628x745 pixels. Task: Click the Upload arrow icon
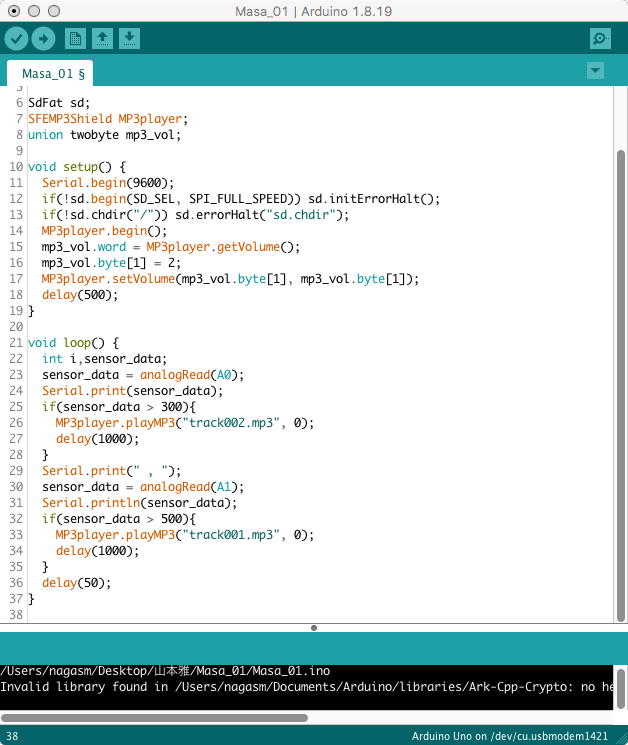[x=43, y=39]
